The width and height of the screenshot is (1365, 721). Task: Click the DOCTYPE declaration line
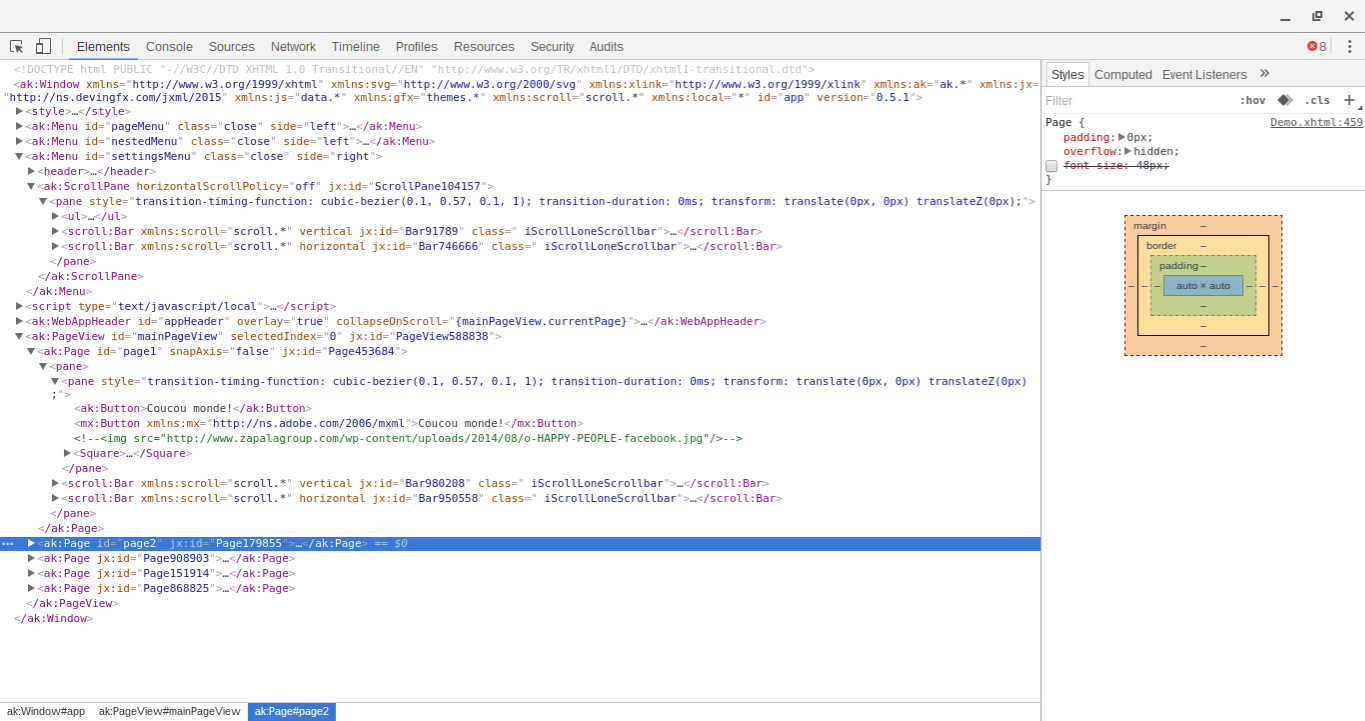414,69
